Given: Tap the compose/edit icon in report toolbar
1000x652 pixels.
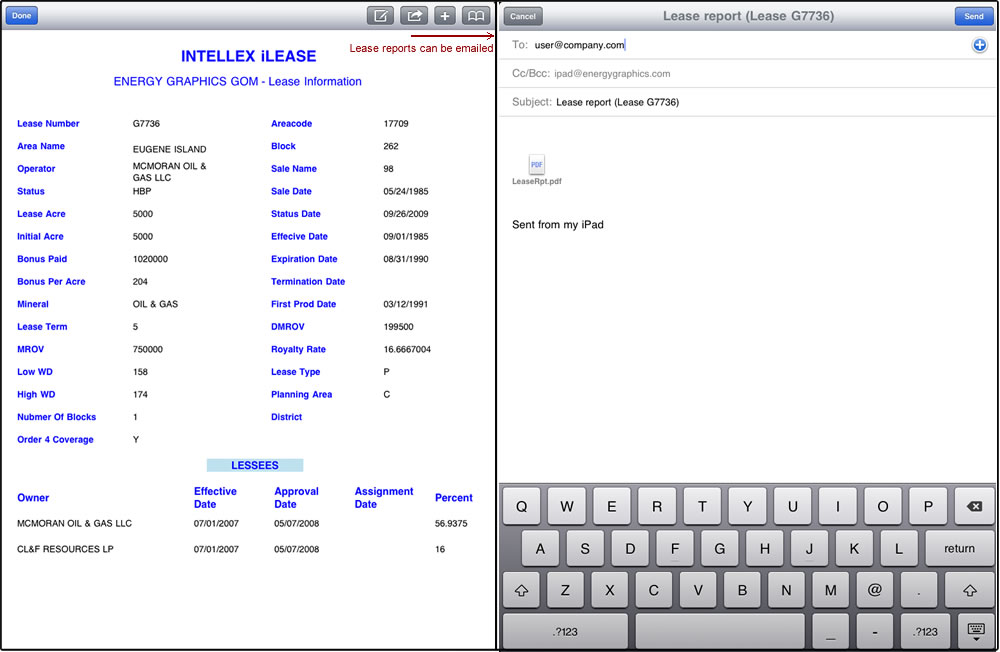Looking at the screenshot, I should [380, 15].
